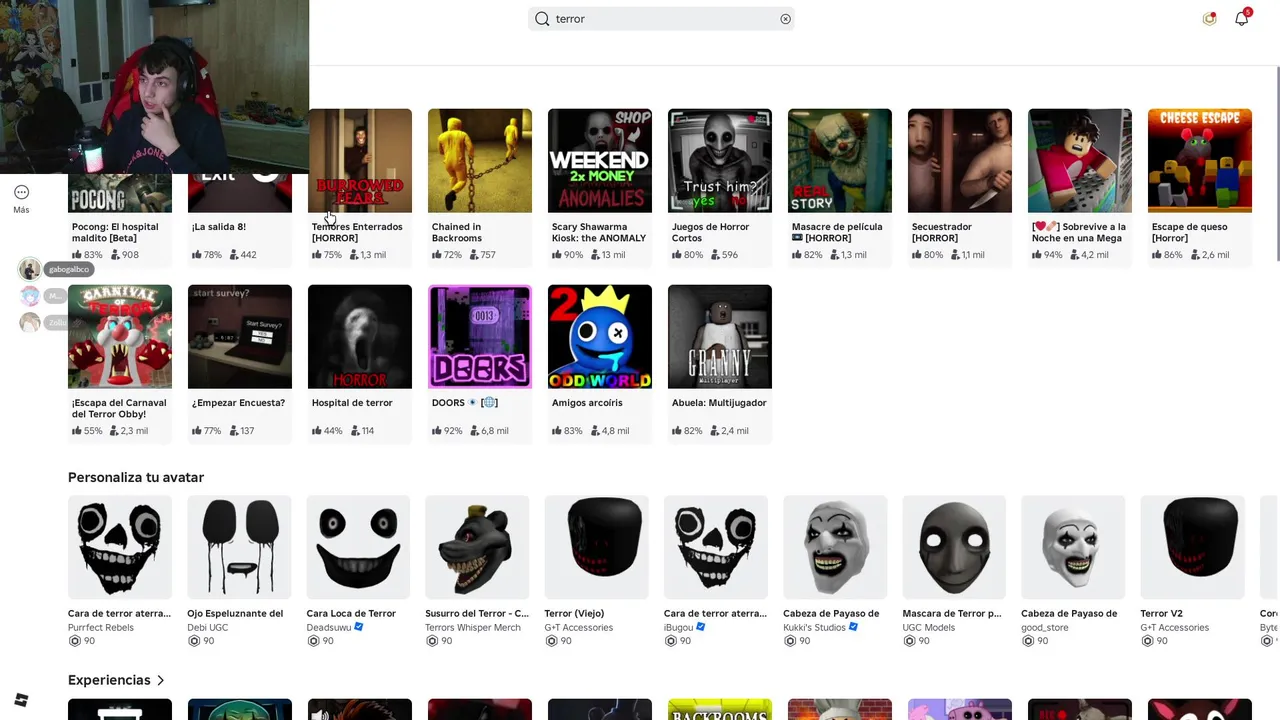Select the Ojo Espeluznante avatar item image
This screenshot has height=720, width=1280.
(239, 547)
